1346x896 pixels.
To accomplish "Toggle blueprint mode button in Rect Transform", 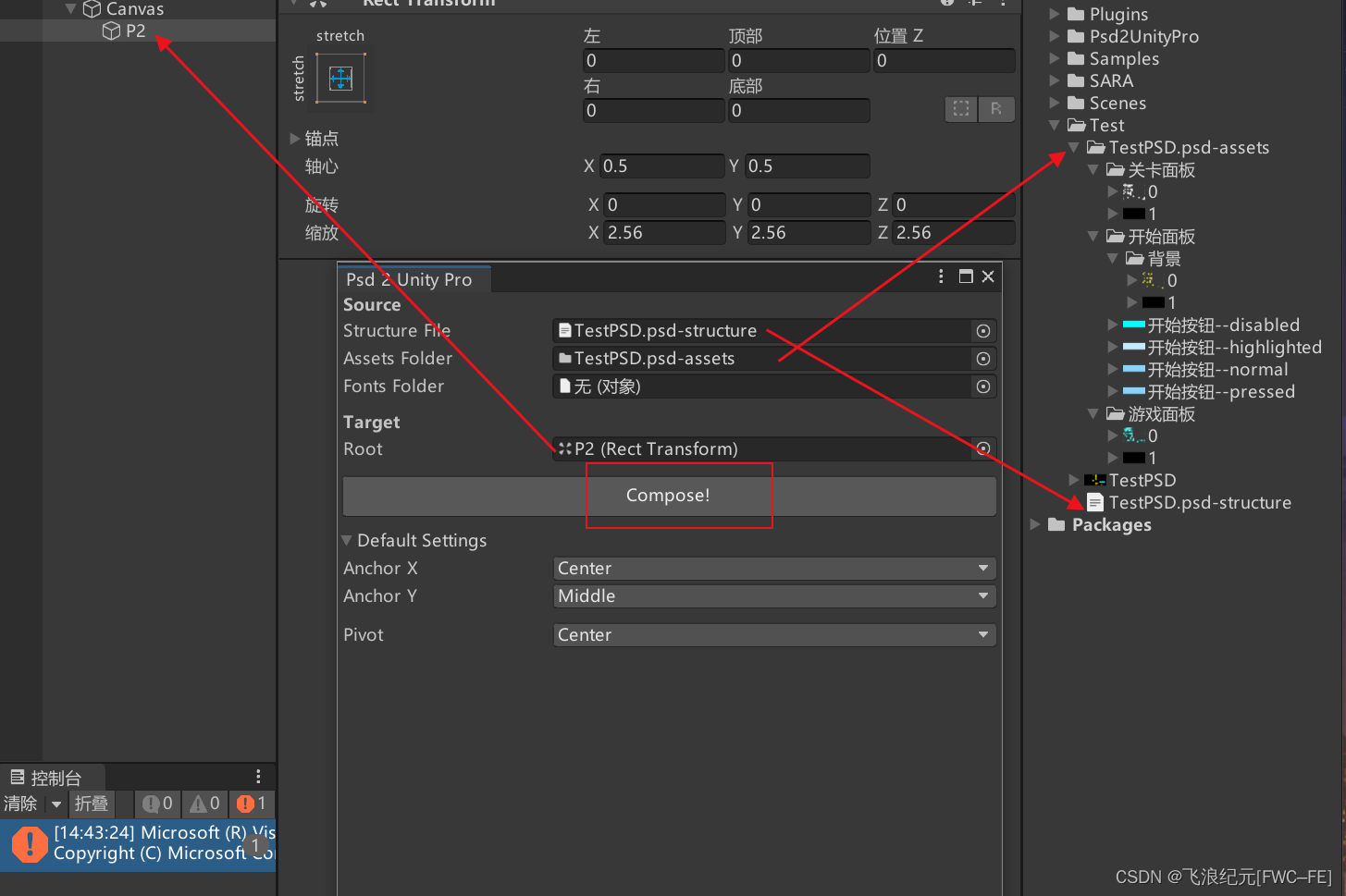I will [x=961, y=109].
